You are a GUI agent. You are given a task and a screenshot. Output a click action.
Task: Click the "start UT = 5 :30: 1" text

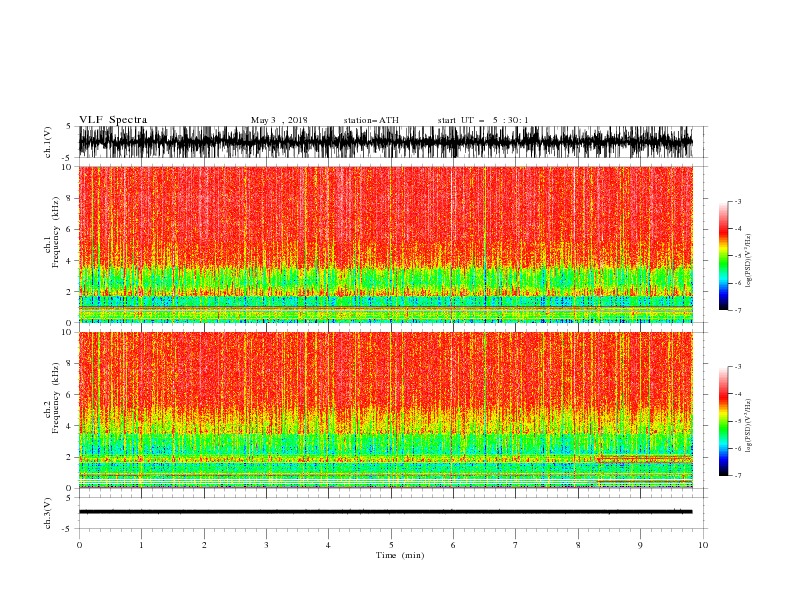[483, 120]
